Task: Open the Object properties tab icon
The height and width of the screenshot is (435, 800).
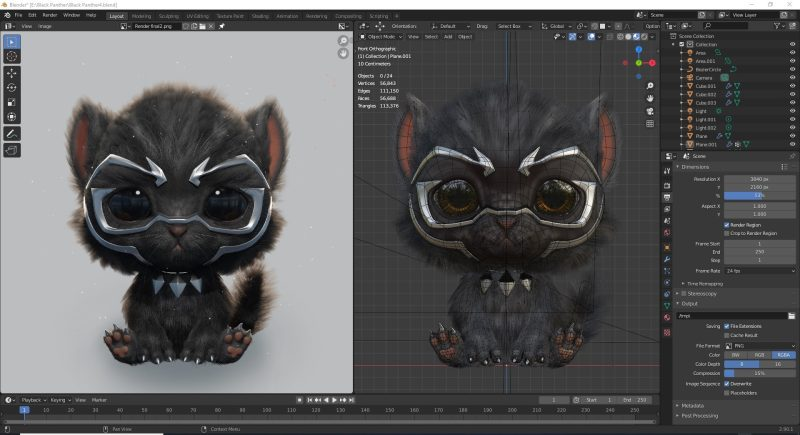Action: pos(667,247)
